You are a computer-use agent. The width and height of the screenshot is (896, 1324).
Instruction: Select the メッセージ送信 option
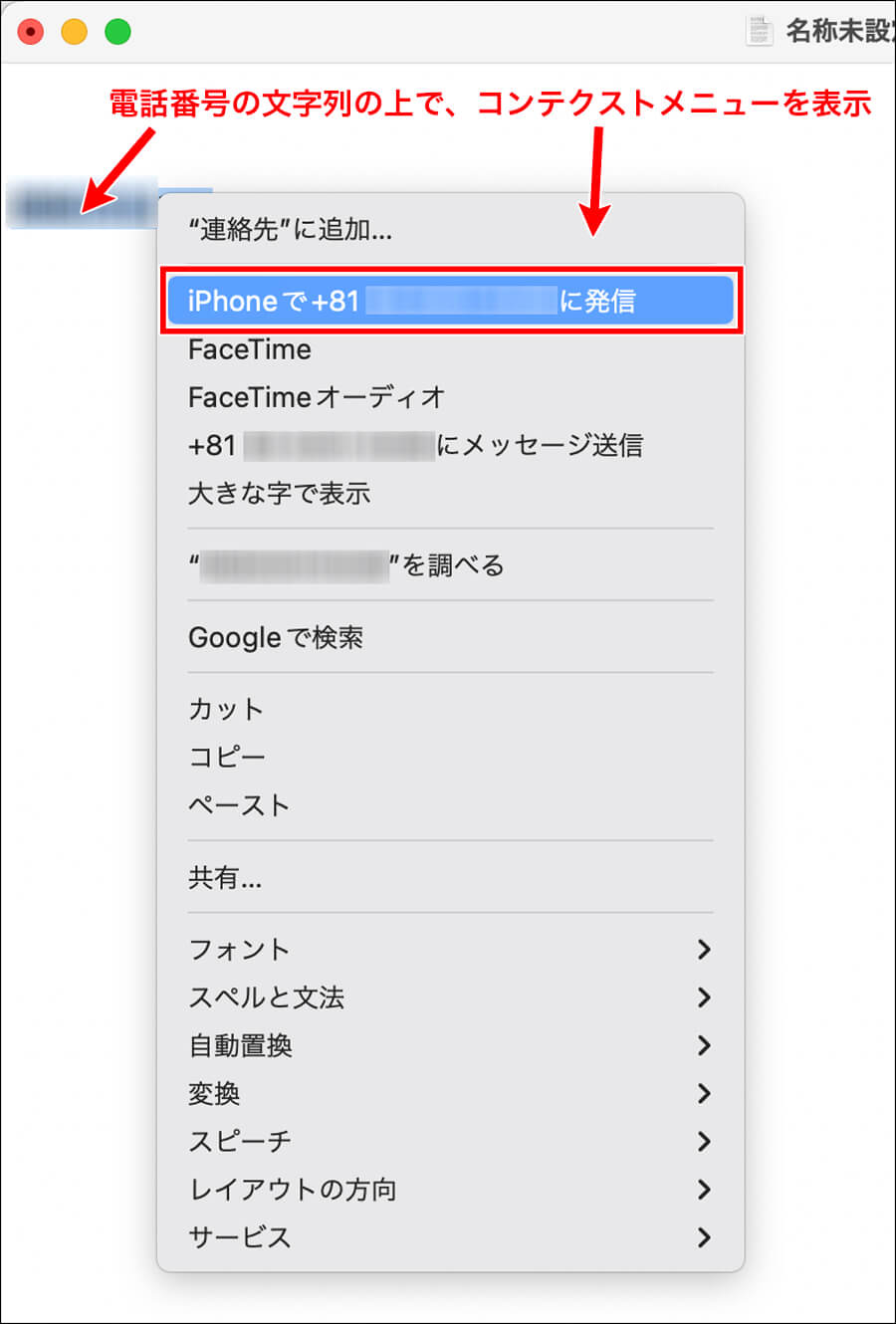(x=415, y=445)
